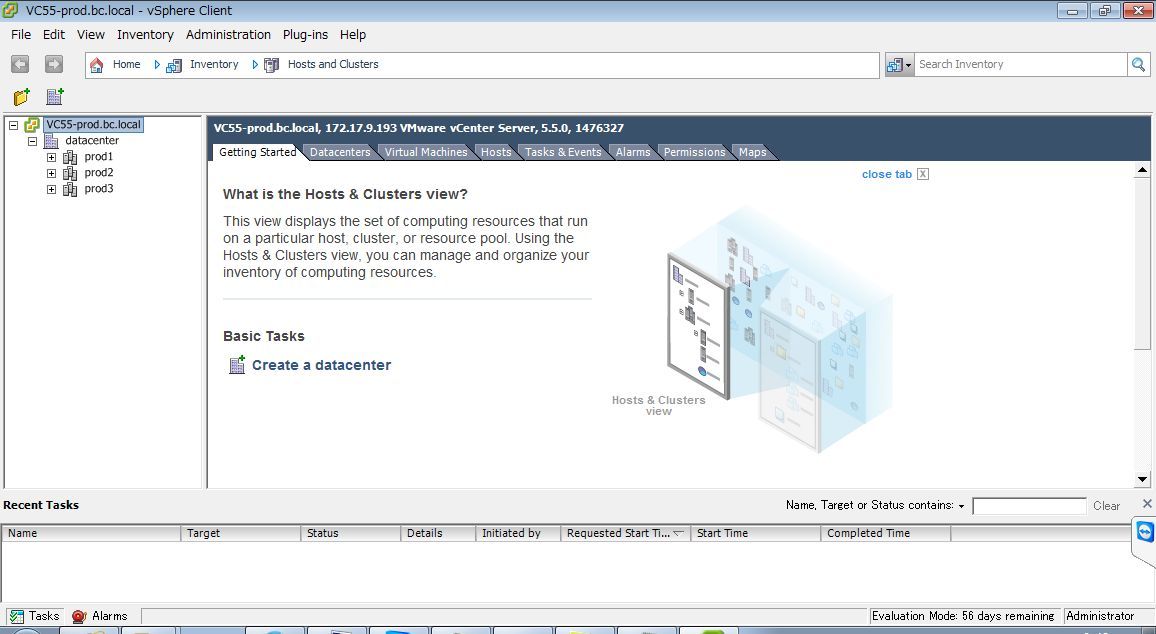The image size is (1156, 634).
Task: Click the Recent Tasks filter text box
Action: pos(1029,506)
